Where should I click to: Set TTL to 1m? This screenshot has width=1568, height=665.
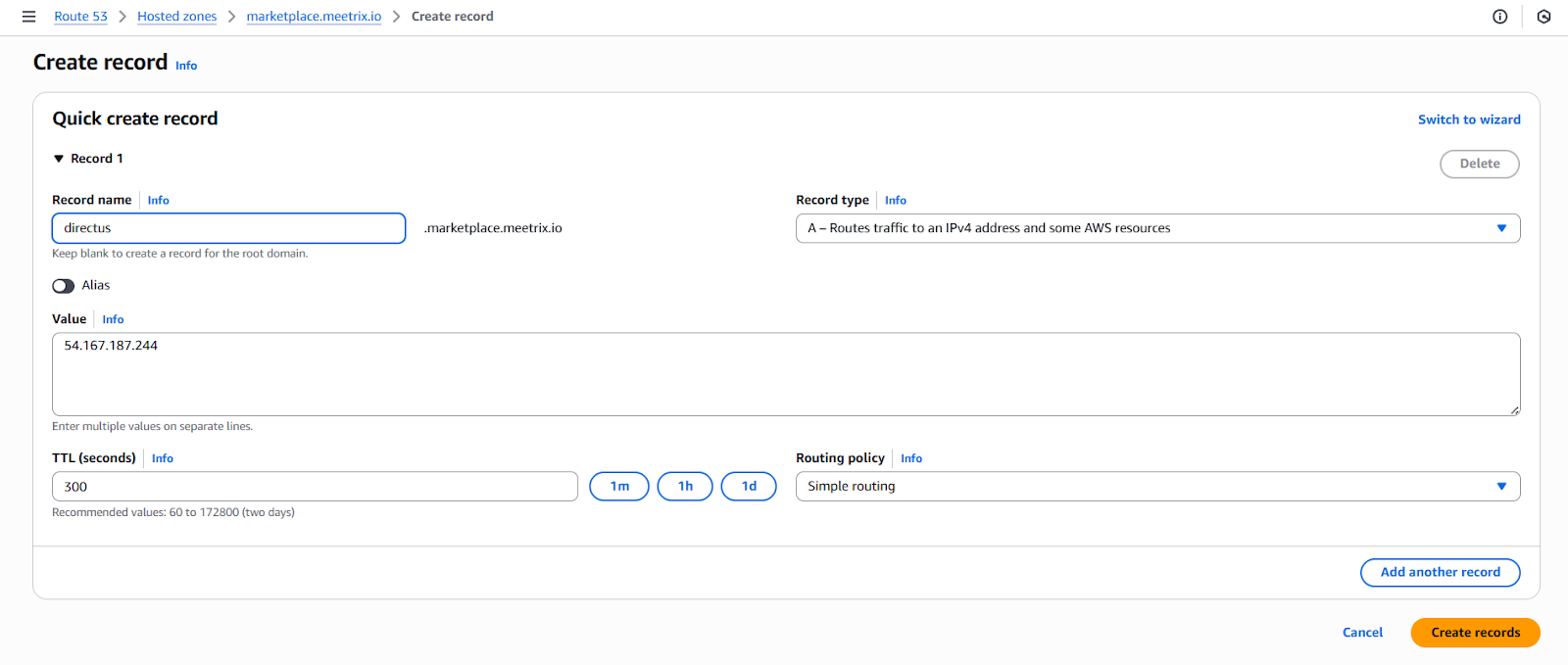[619, 487]
